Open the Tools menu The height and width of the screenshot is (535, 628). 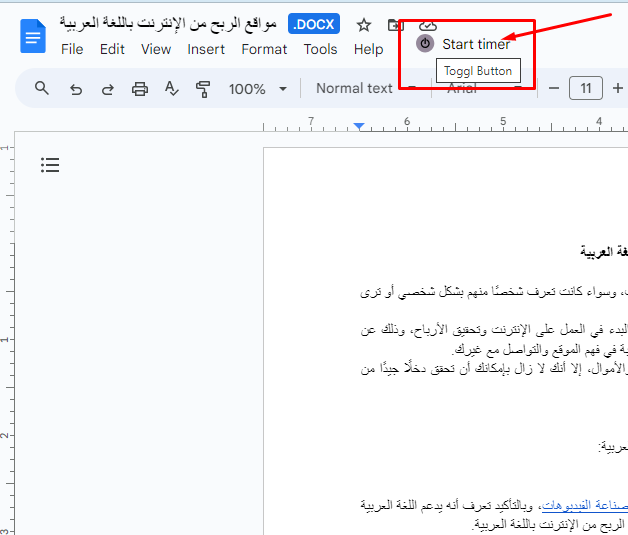[320, 49]
